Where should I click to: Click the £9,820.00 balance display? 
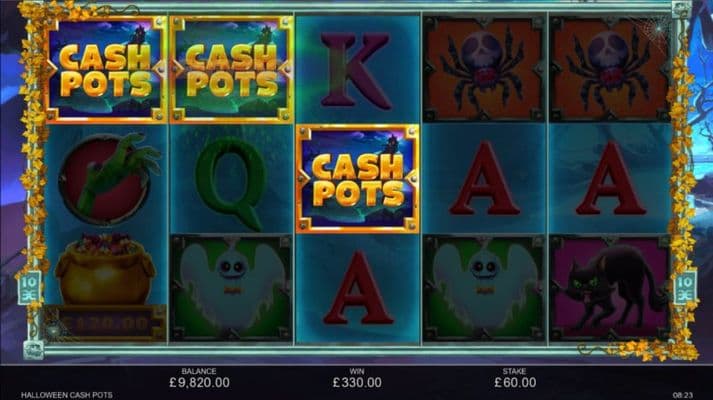point(199,383)
